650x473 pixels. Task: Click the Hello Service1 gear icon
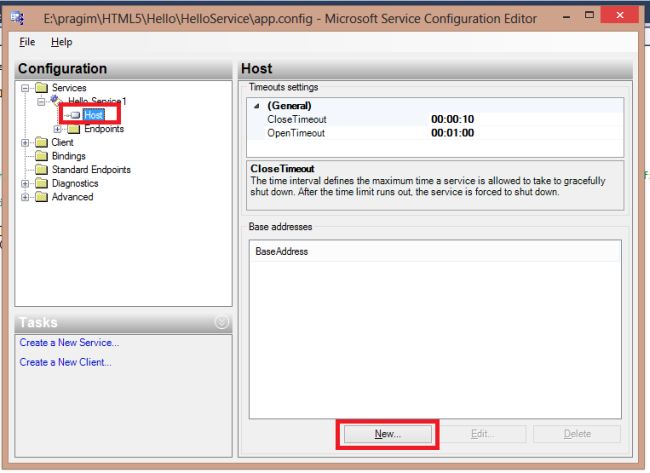(x=56, y=100)
